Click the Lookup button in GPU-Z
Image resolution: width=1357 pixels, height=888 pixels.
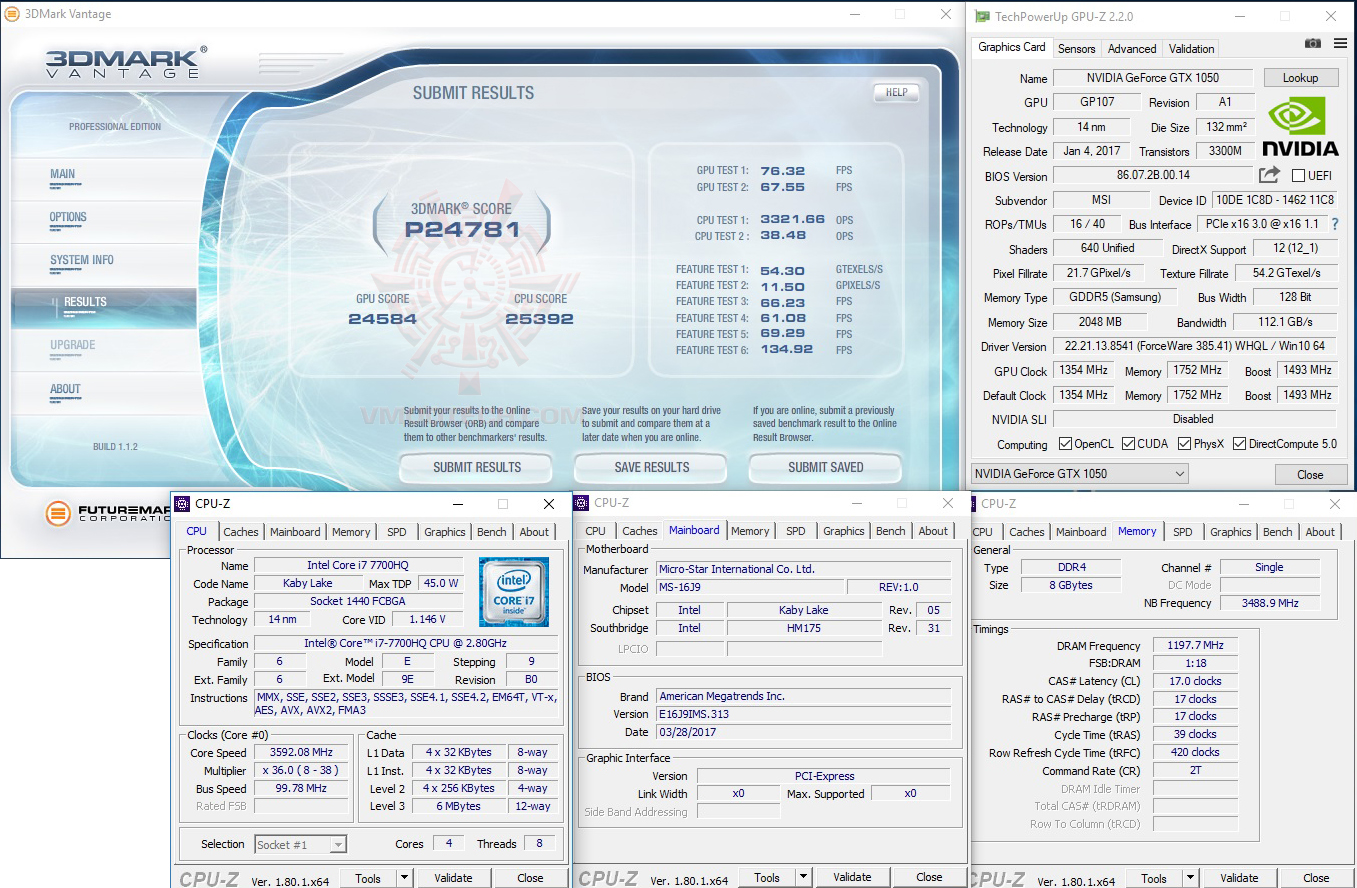[1300, 77]
